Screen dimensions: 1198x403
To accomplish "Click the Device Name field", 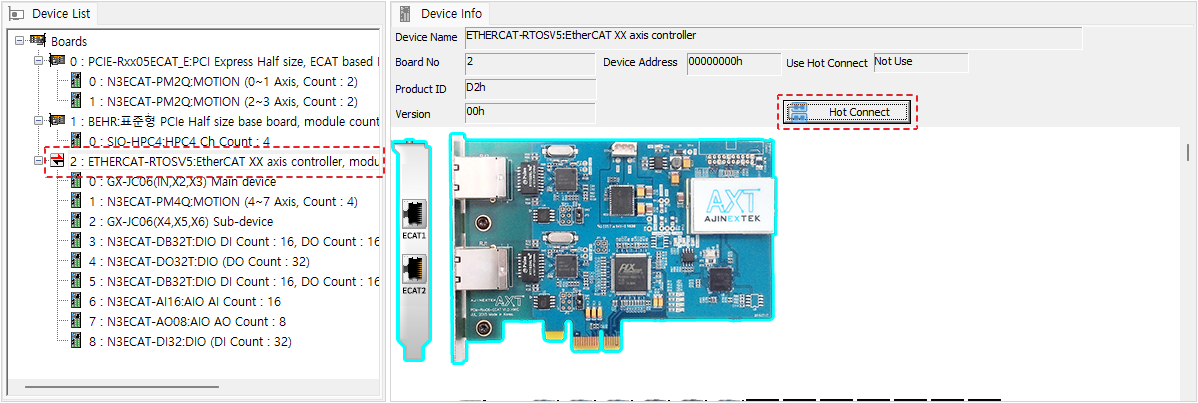I will pos(773,37).
